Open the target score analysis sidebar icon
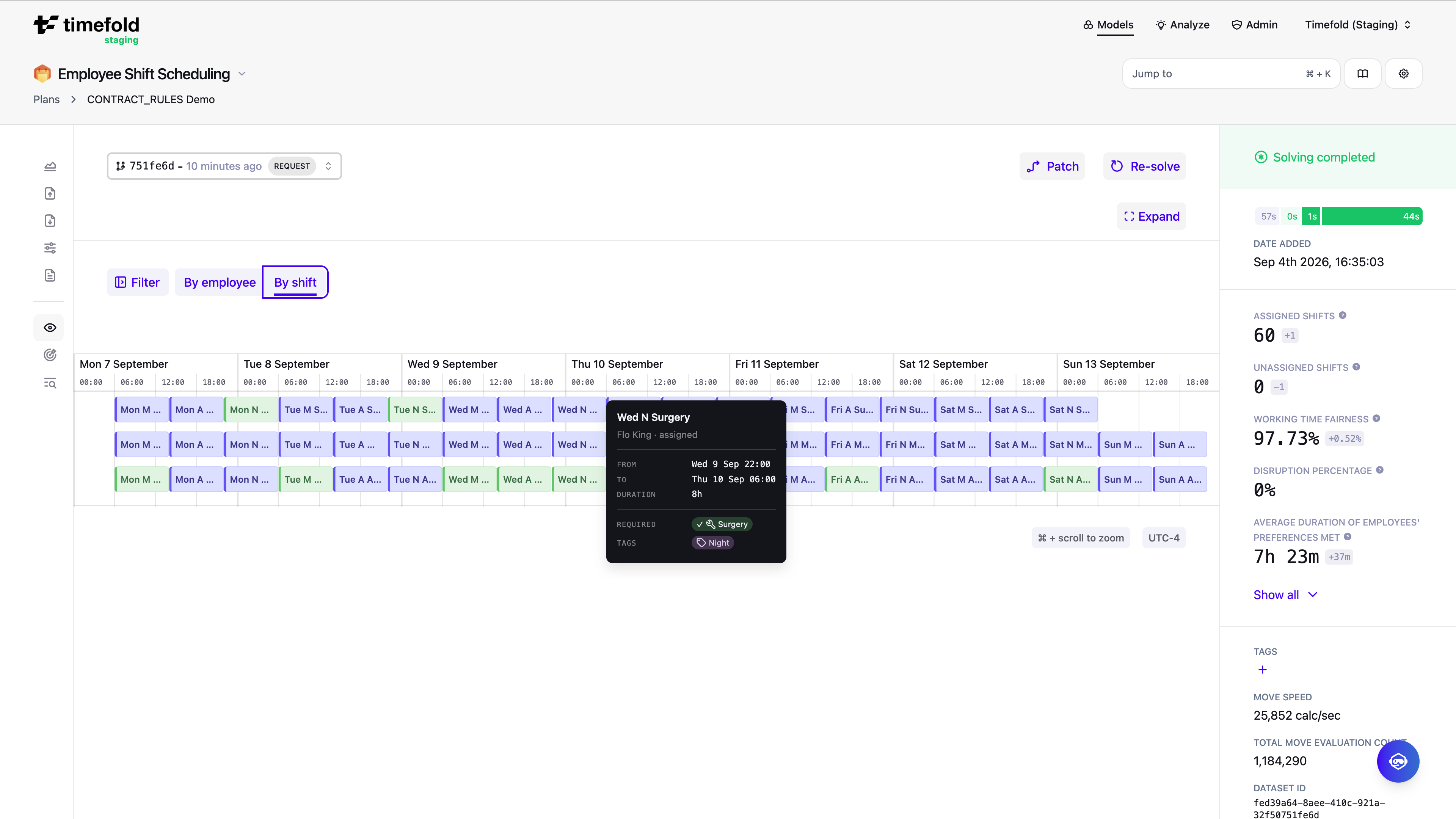Image resolution: width=1456 pixels, height=819 pixels. 50,355
